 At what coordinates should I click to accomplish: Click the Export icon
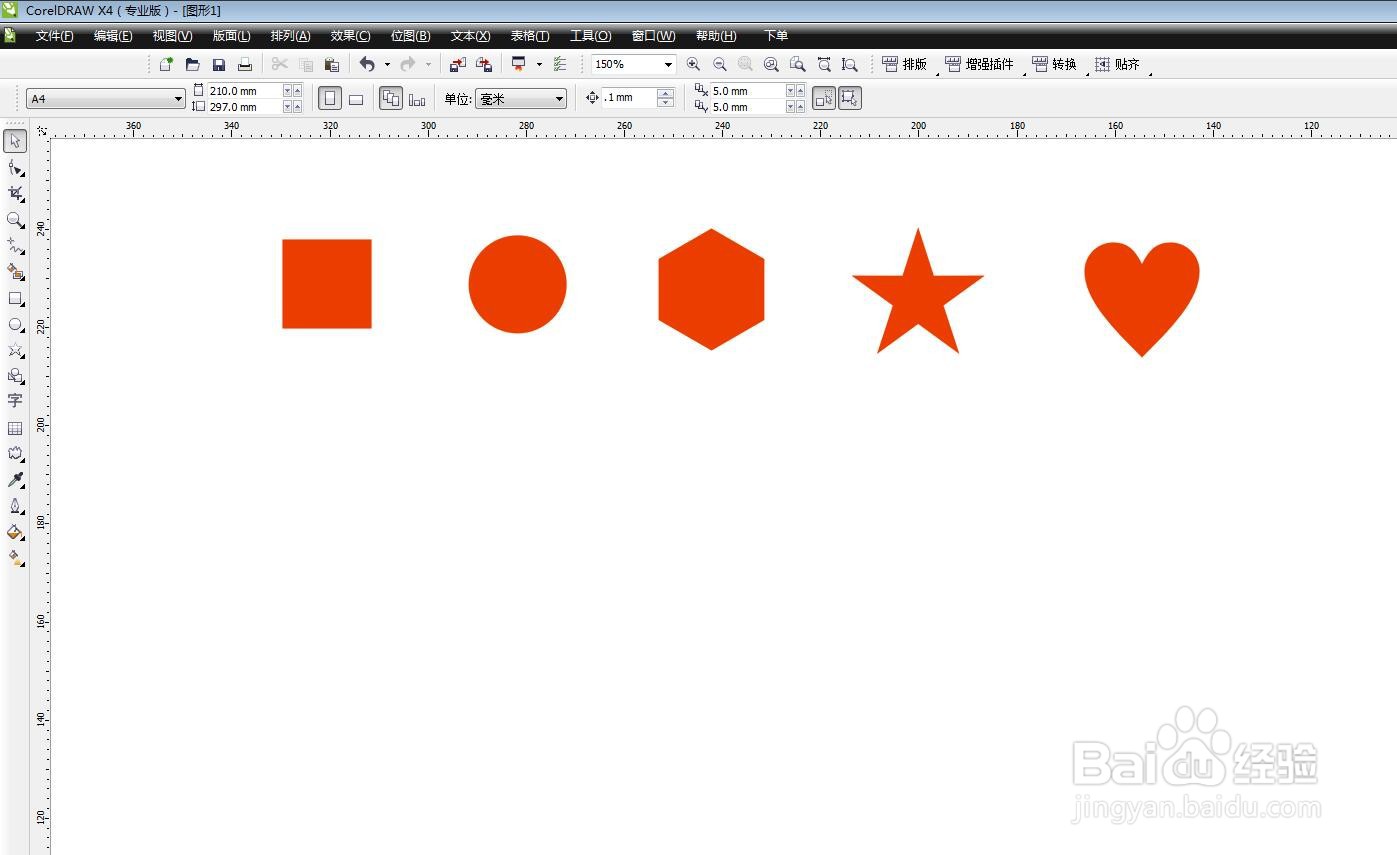483,64
